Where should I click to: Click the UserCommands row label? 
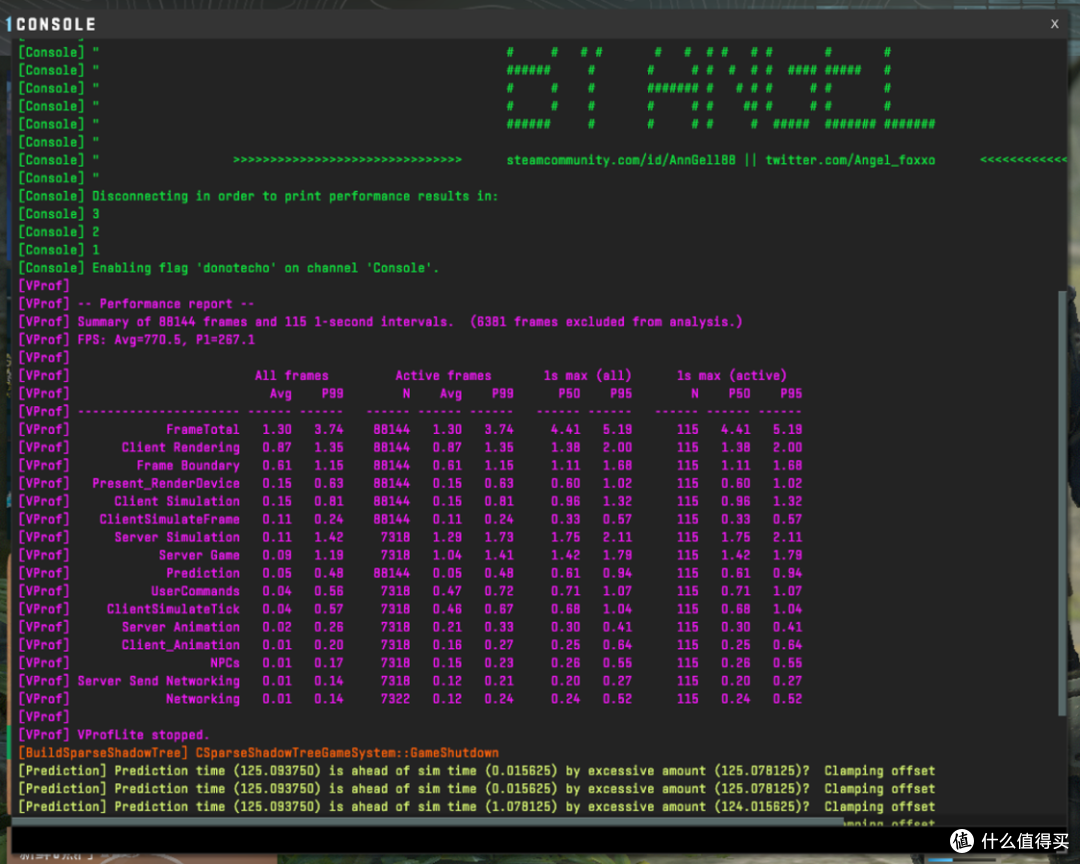coord(195,590)
